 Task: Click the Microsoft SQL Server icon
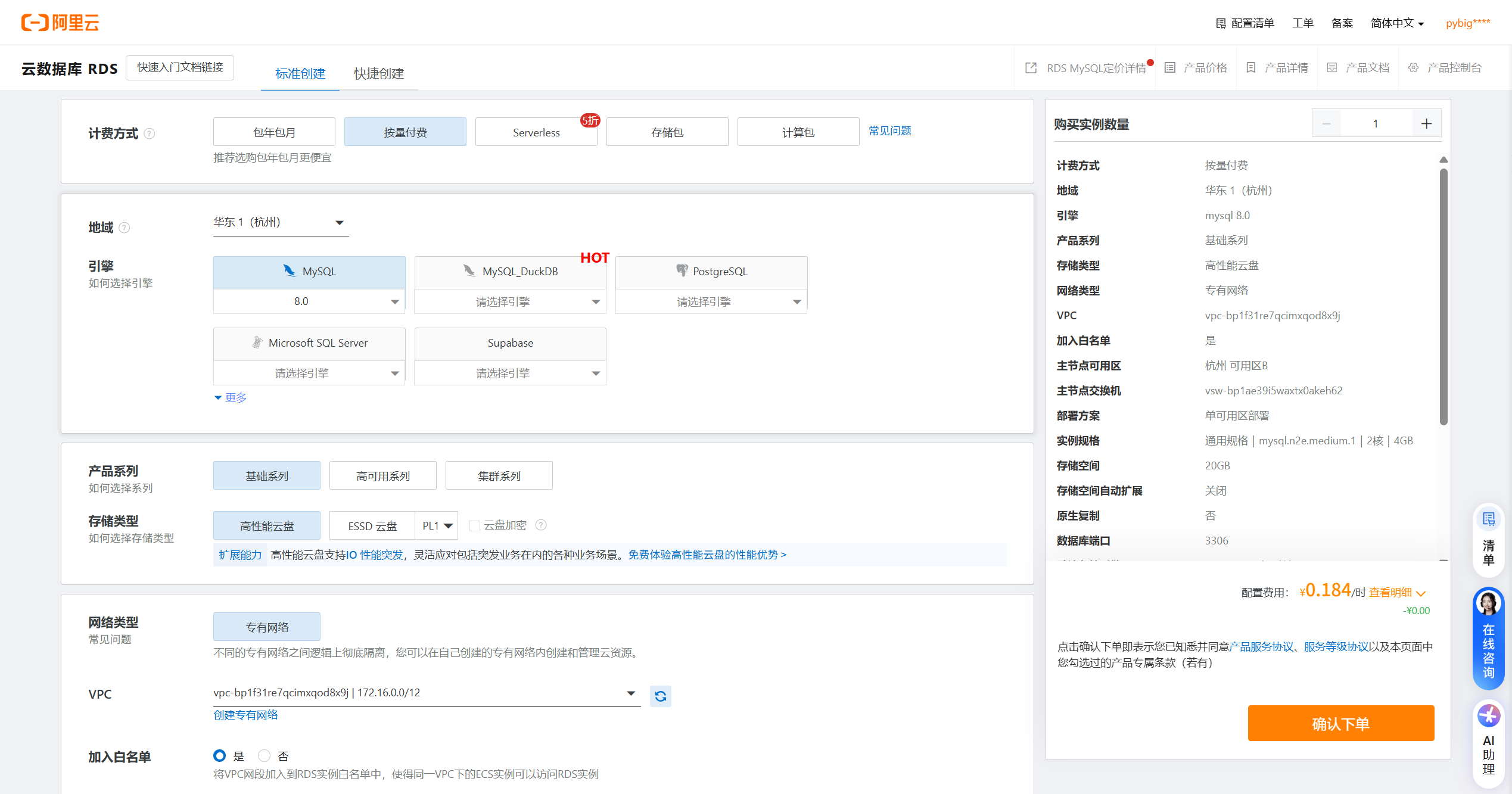(x=257, y=342)
